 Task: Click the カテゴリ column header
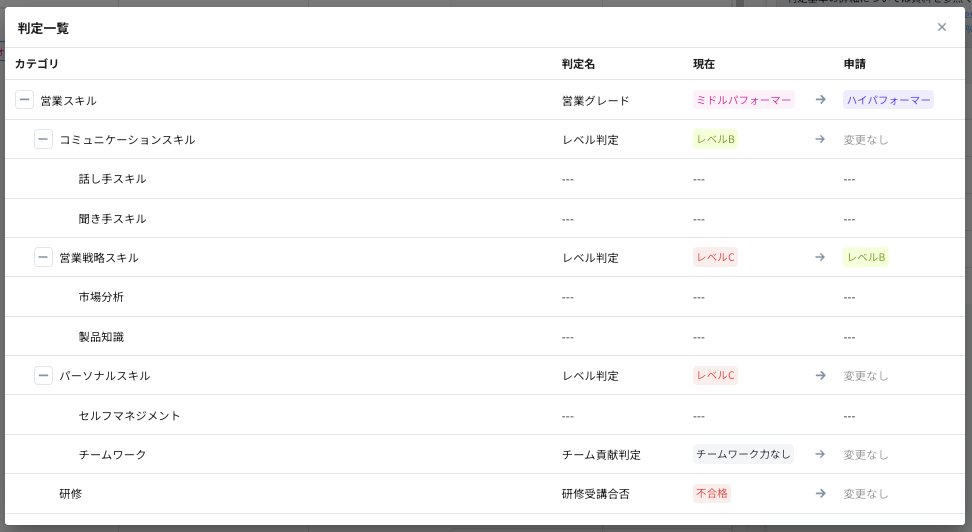pos(36,64)
